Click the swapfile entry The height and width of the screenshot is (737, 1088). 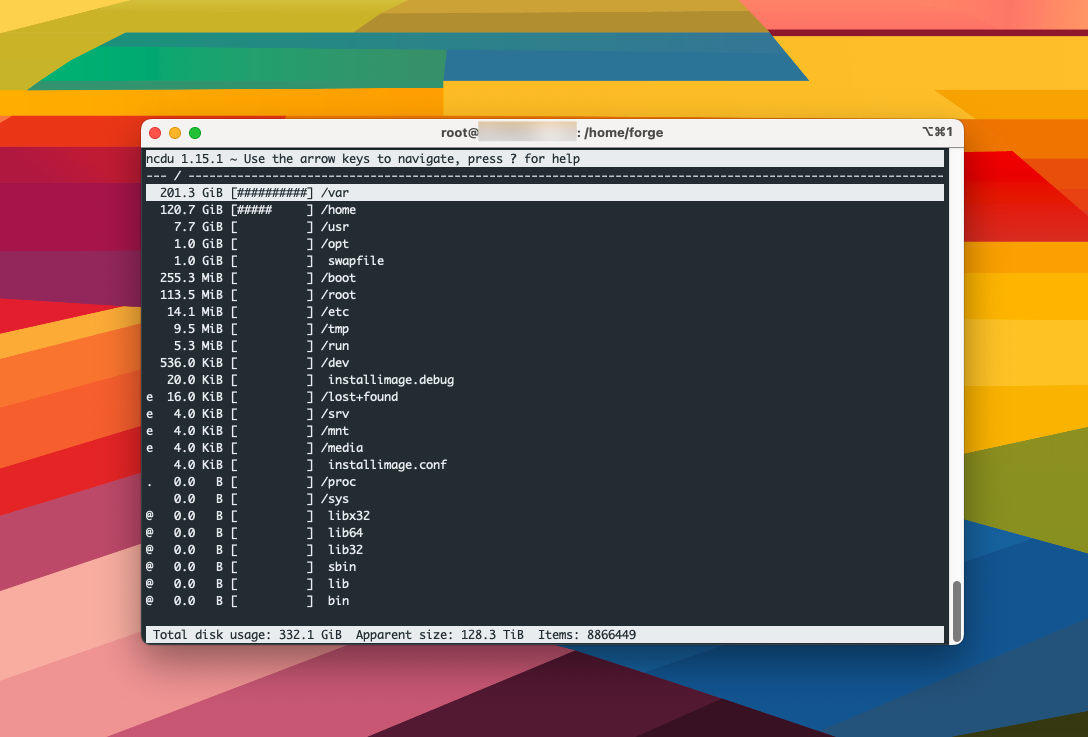355,261
